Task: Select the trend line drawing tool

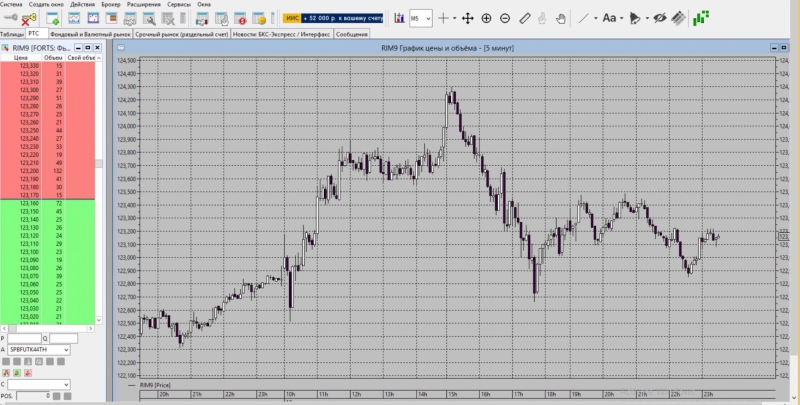Action: pos(584,18)
